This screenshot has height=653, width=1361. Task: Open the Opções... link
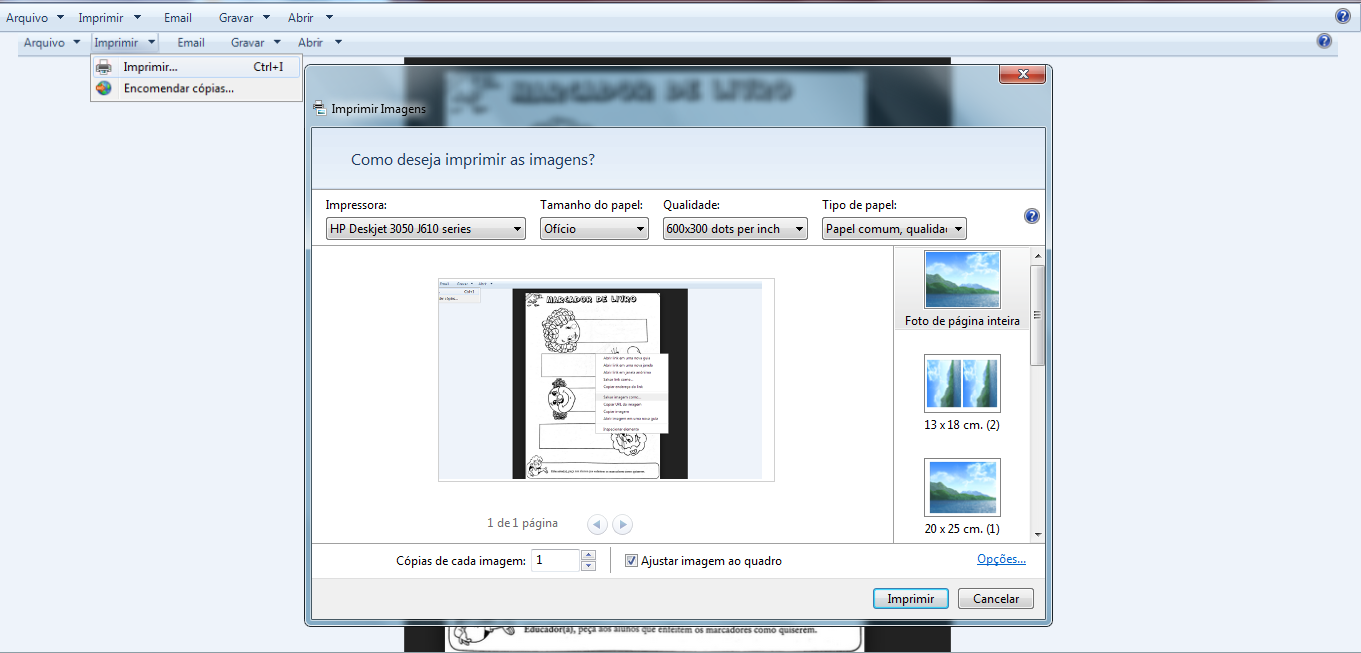click(x=1001, y=559)
